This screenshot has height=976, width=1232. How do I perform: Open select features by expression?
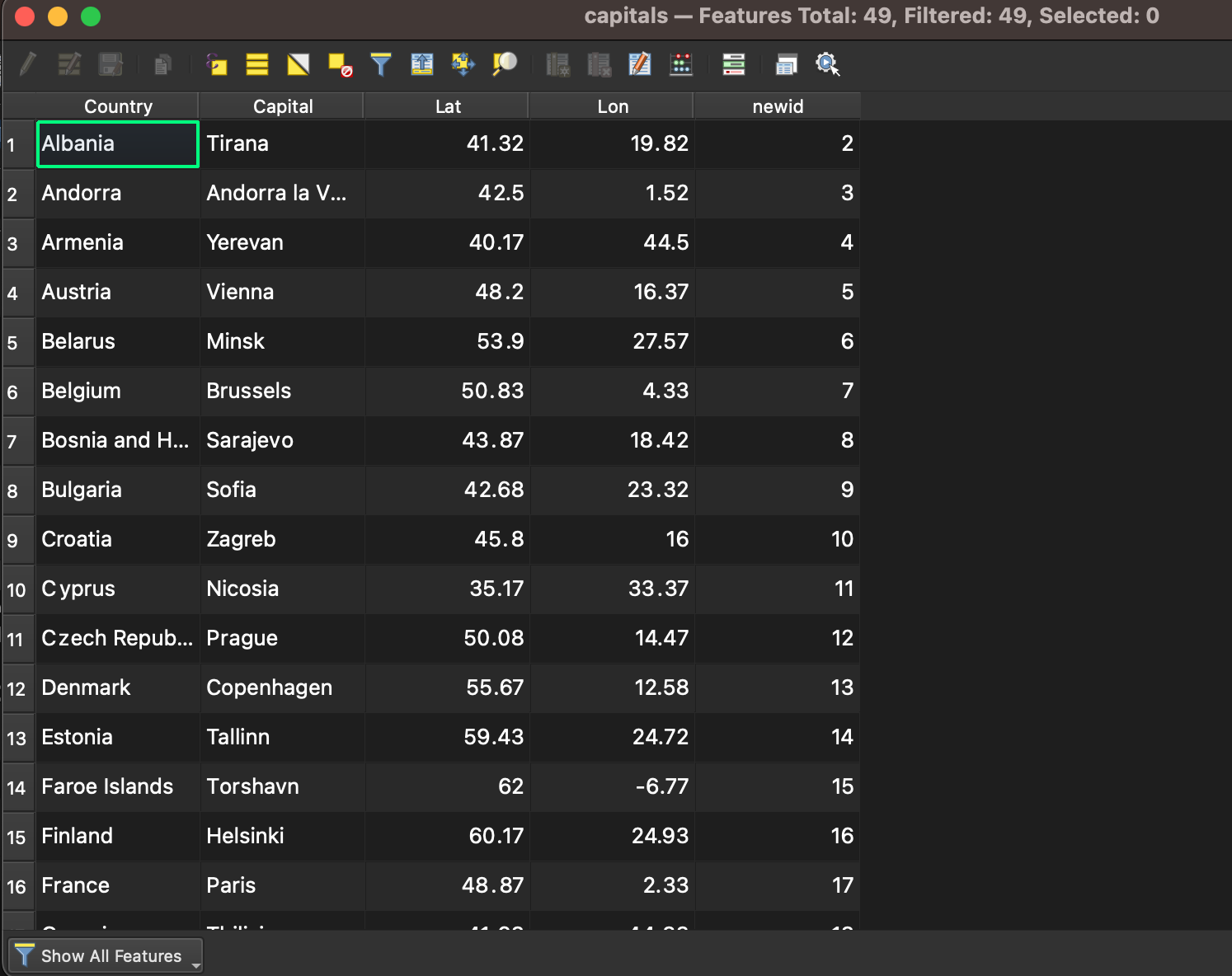217,64
